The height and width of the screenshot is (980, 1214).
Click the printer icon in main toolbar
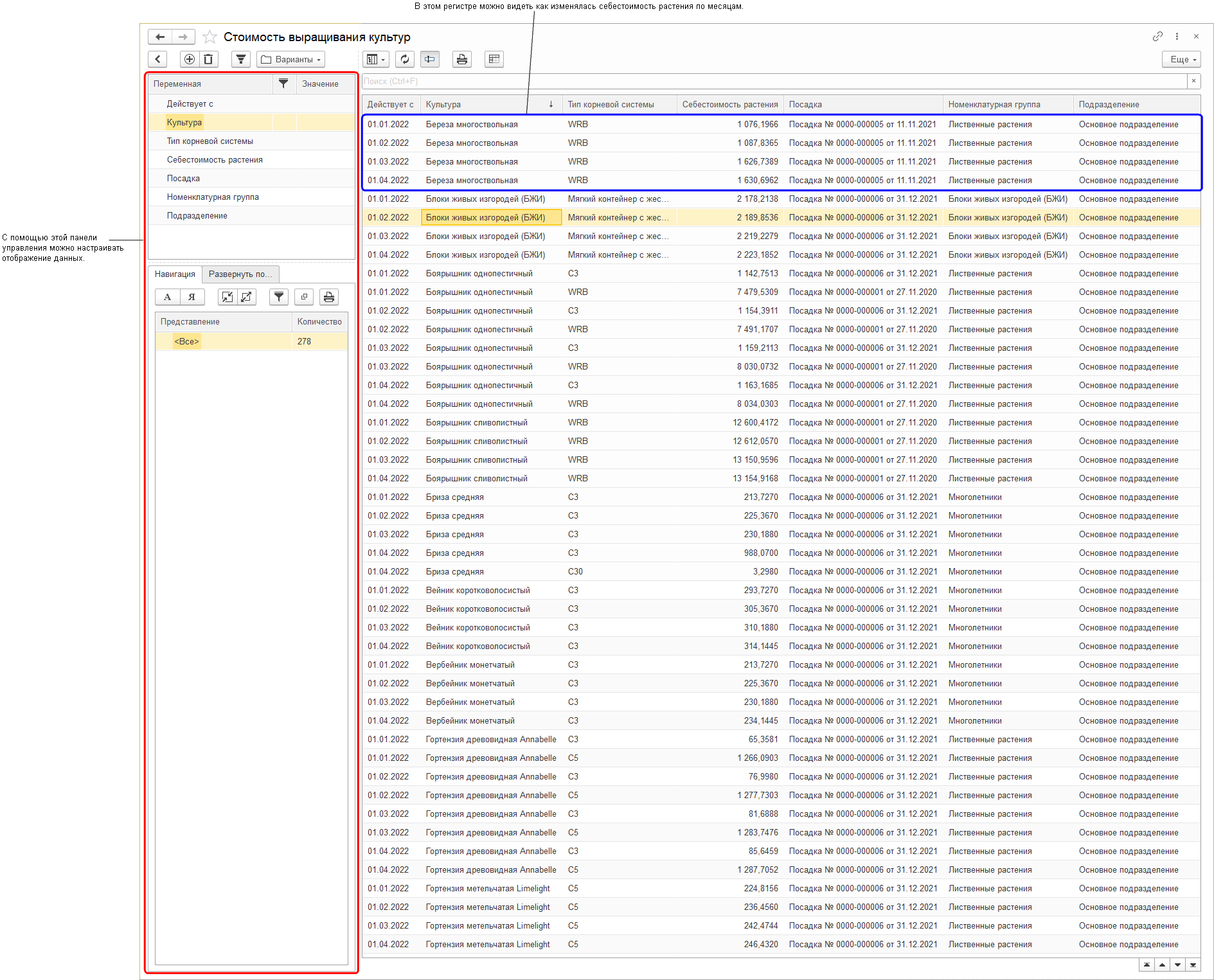[461, 60]
